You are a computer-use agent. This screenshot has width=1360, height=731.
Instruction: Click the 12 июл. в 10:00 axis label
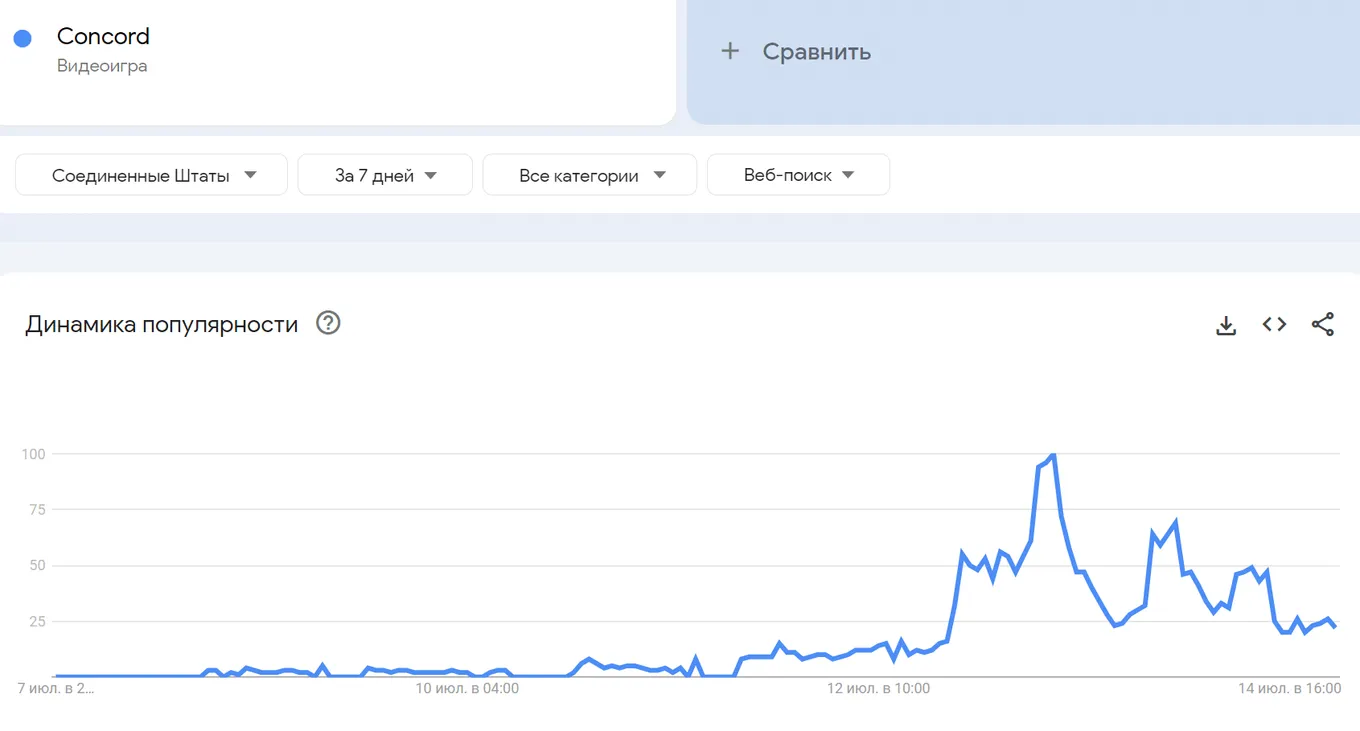point(879,689)
